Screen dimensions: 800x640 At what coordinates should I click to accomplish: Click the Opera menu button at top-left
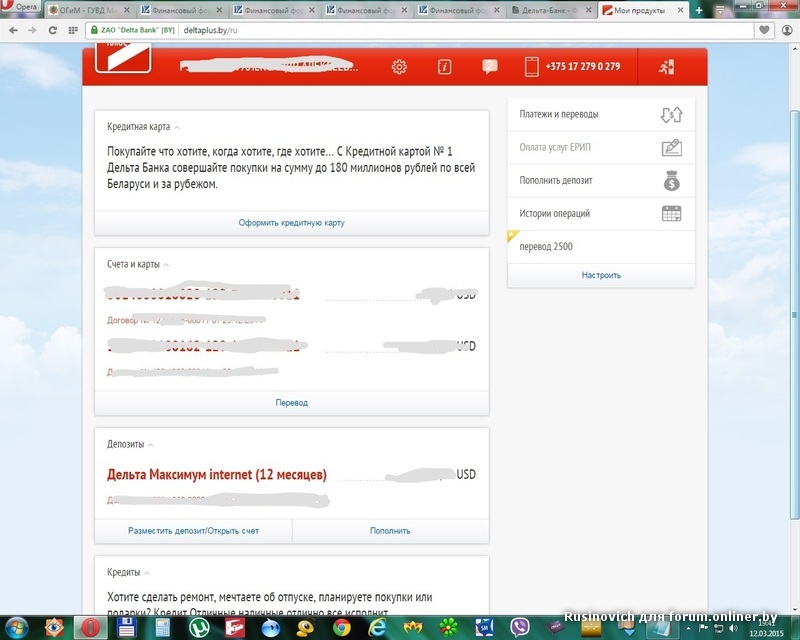click(20, 7)
